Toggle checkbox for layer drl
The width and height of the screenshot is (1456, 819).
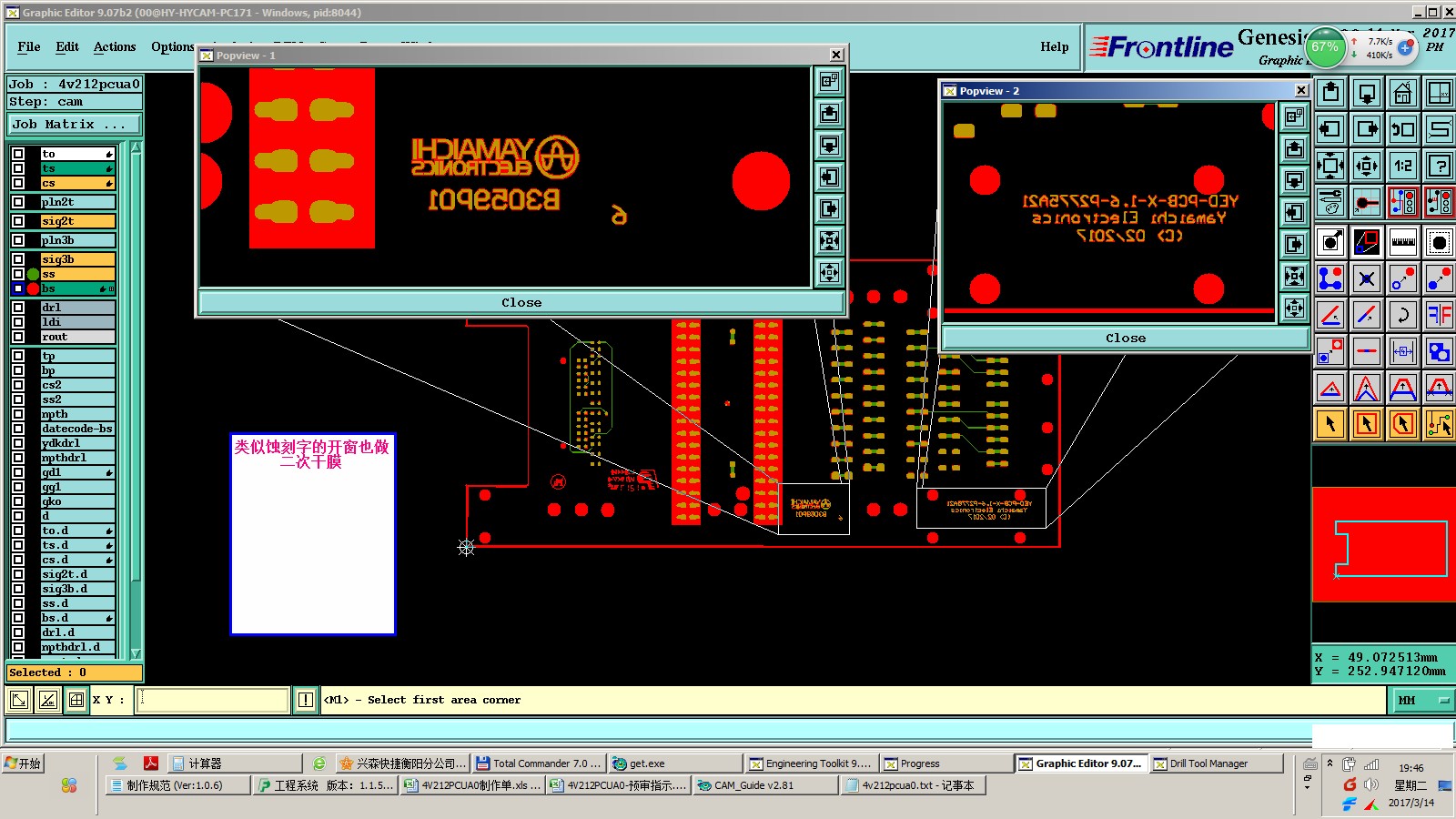[x=18, y=308]
